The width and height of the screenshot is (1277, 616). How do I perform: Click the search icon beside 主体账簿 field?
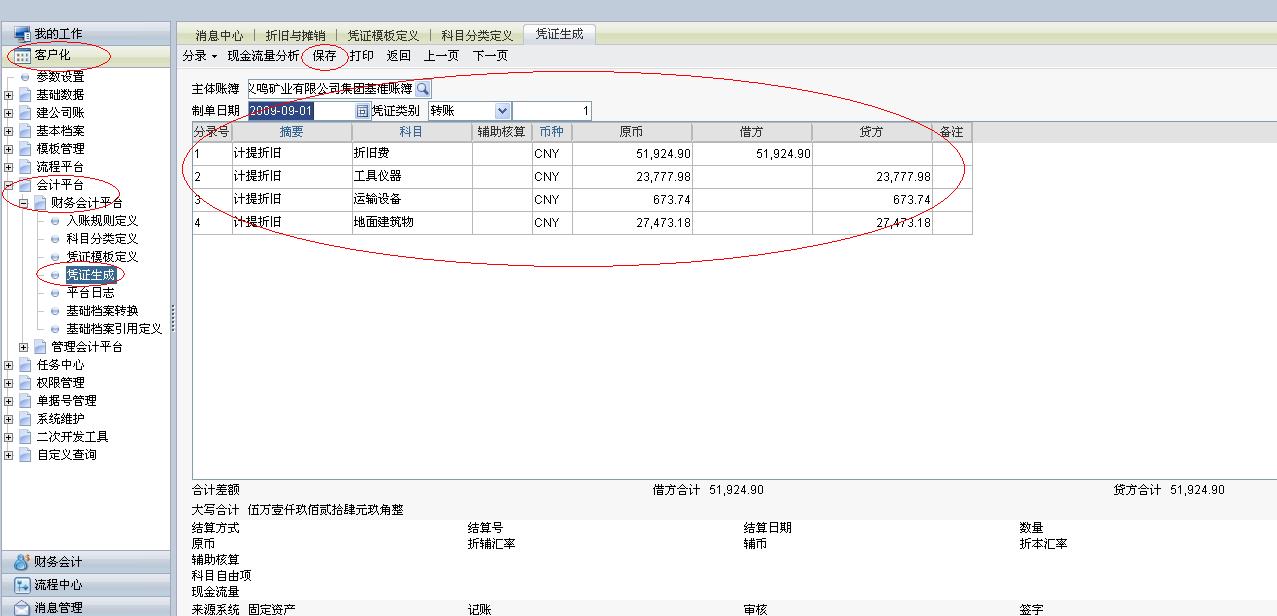tap(423, 89)
